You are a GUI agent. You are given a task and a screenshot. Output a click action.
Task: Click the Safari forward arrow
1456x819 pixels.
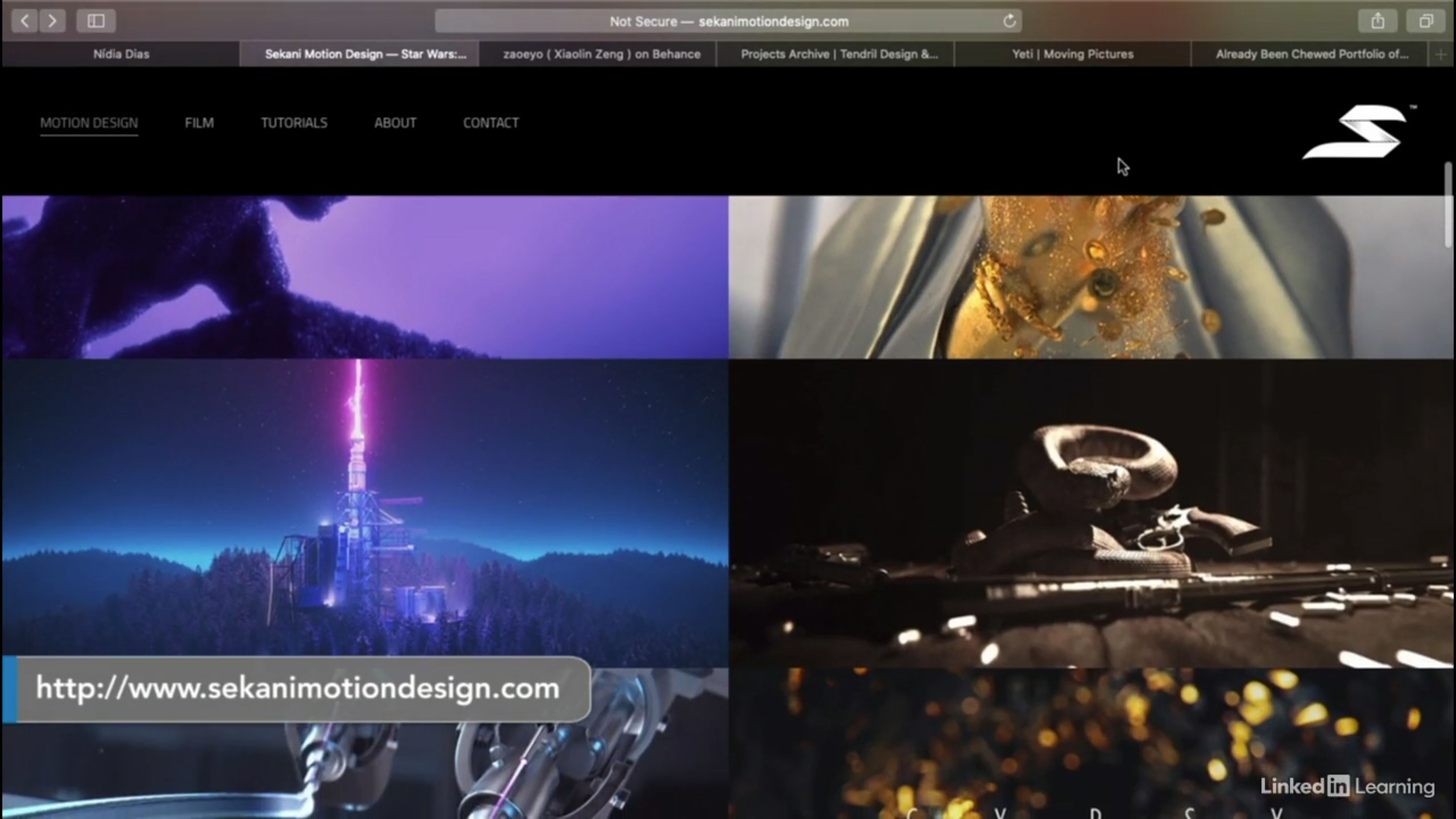(53, 22)
